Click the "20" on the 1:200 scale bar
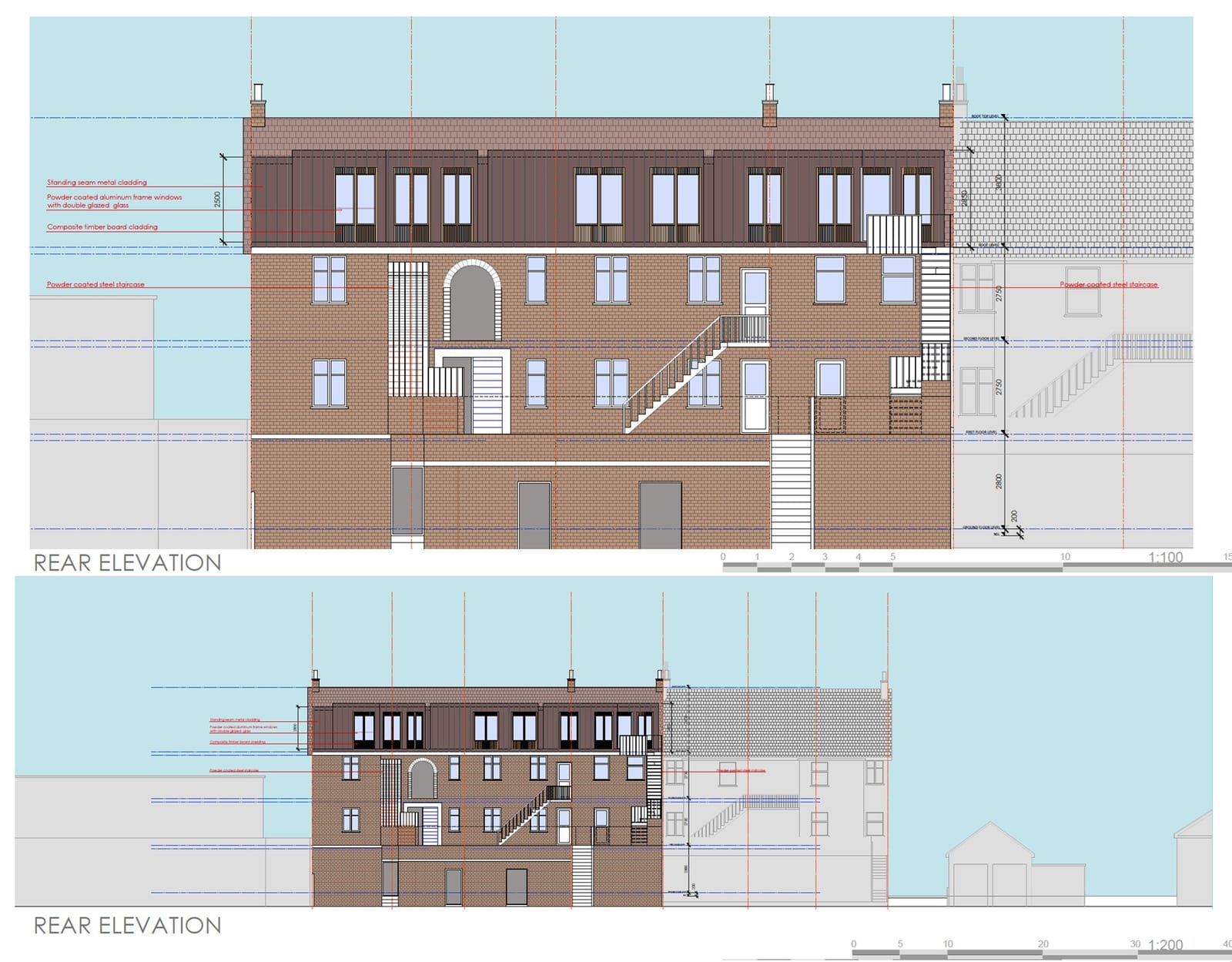The height and width of the screenshot is (962, 1232). click(x=1043, y=944)
